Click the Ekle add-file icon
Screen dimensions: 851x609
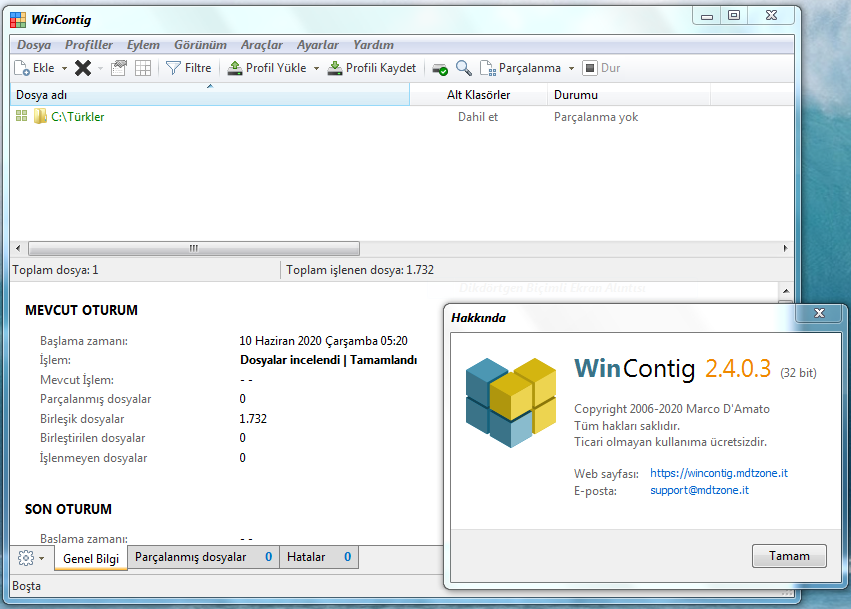coord(22,68)
